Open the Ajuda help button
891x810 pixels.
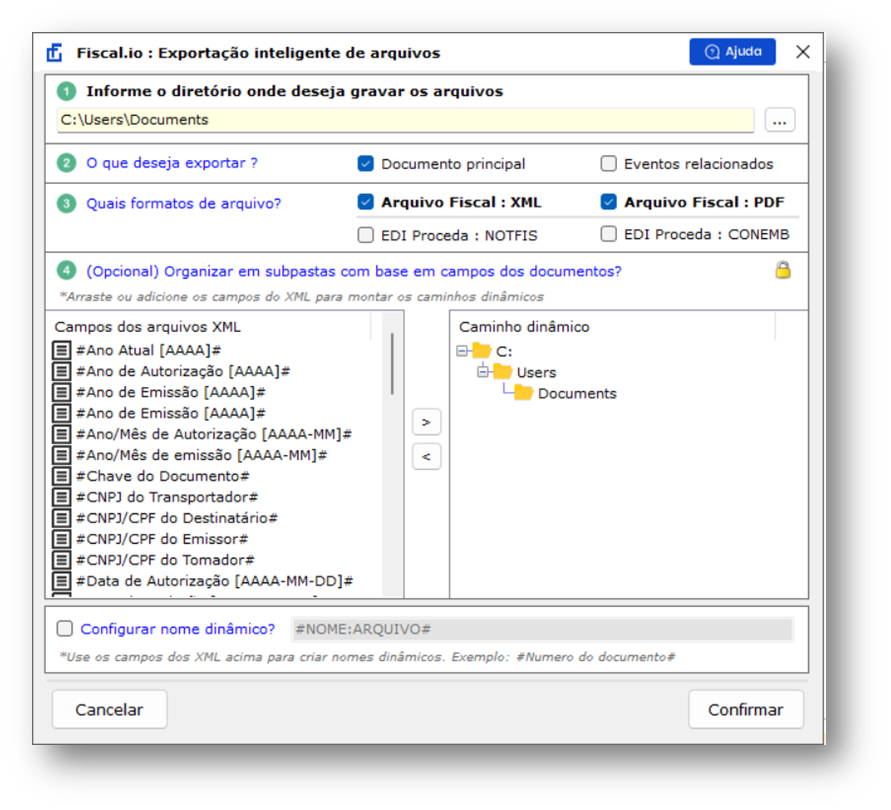(732, 52)
